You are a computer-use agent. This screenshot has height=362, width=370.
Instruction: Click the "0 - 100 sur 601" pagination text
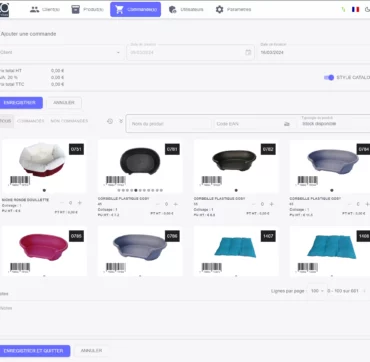343,291
